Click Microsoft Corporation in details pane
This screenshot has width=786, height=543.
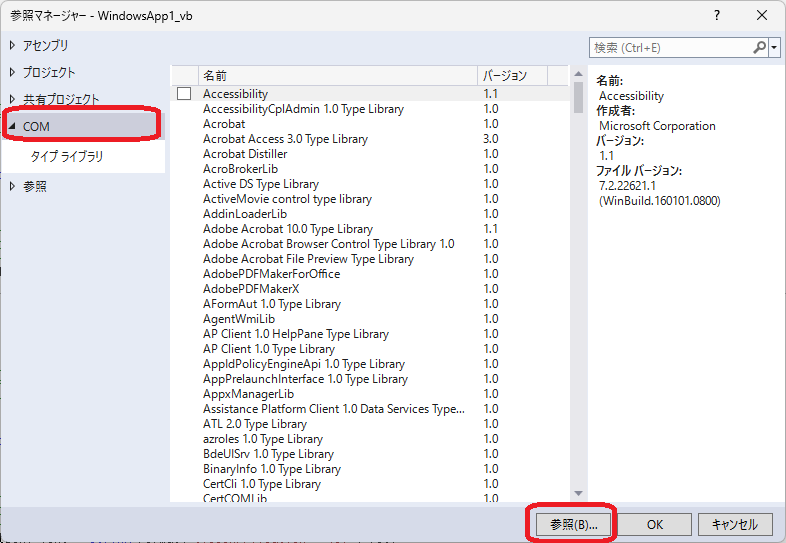pos(657,126)
